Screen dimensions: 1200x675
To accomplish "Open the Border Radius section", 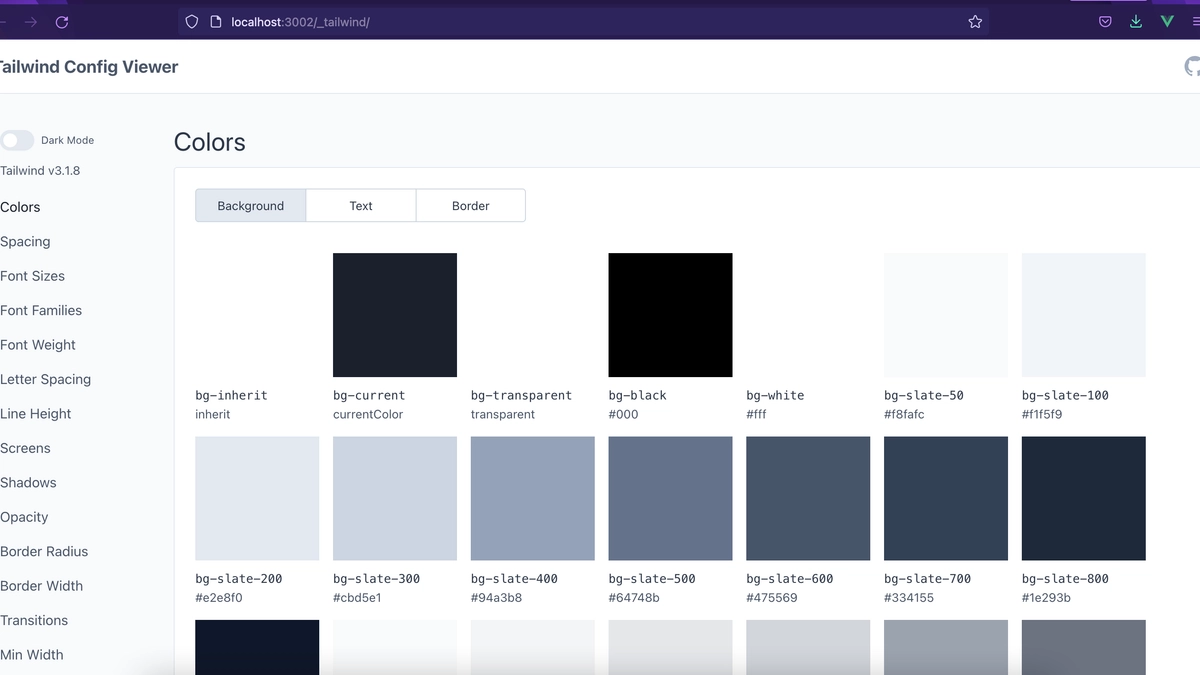I will (x=44, y=551).
